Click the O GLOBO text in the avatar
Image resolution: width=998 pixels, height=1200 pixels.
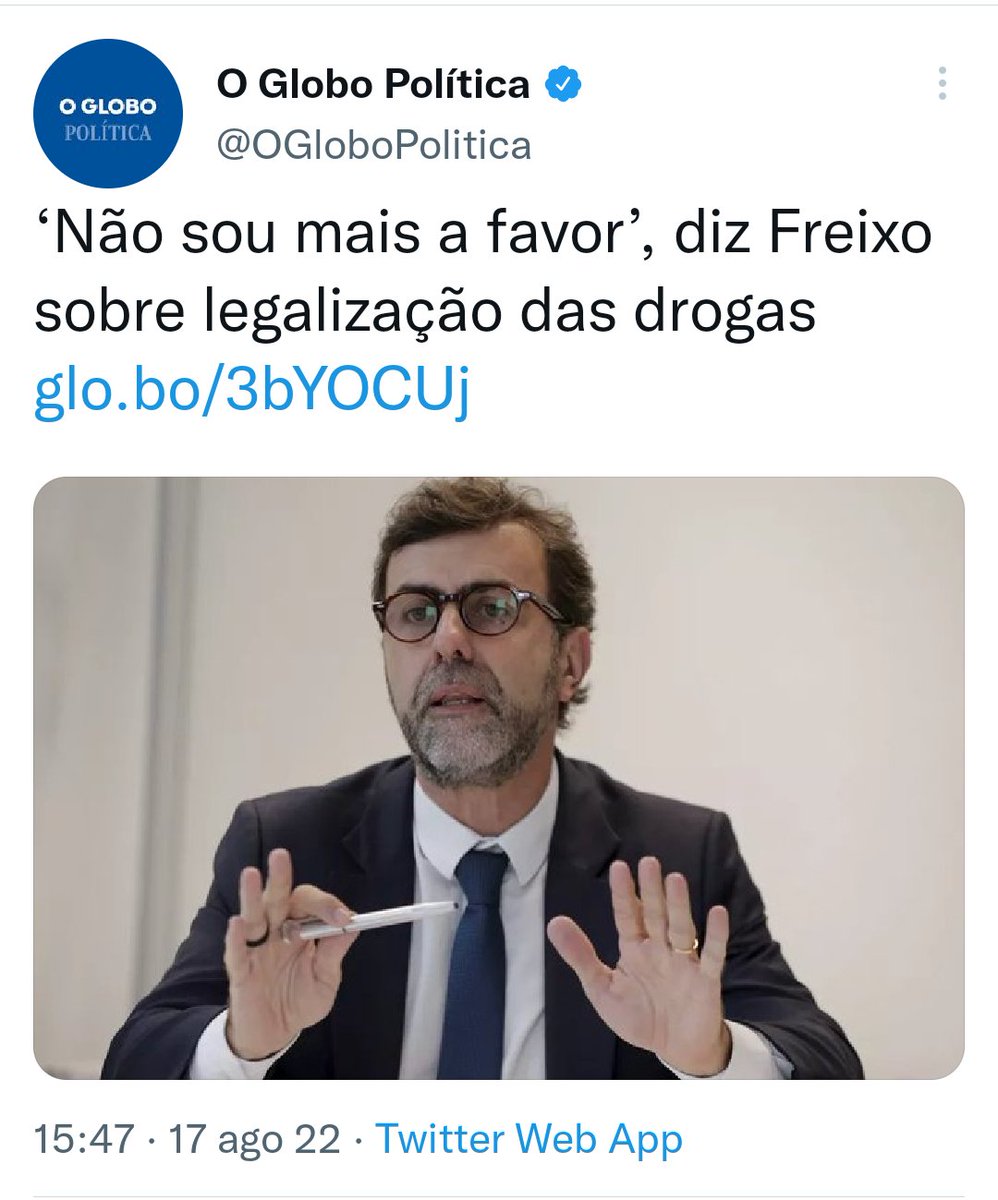pyautogui.click(x=108, y=106)
